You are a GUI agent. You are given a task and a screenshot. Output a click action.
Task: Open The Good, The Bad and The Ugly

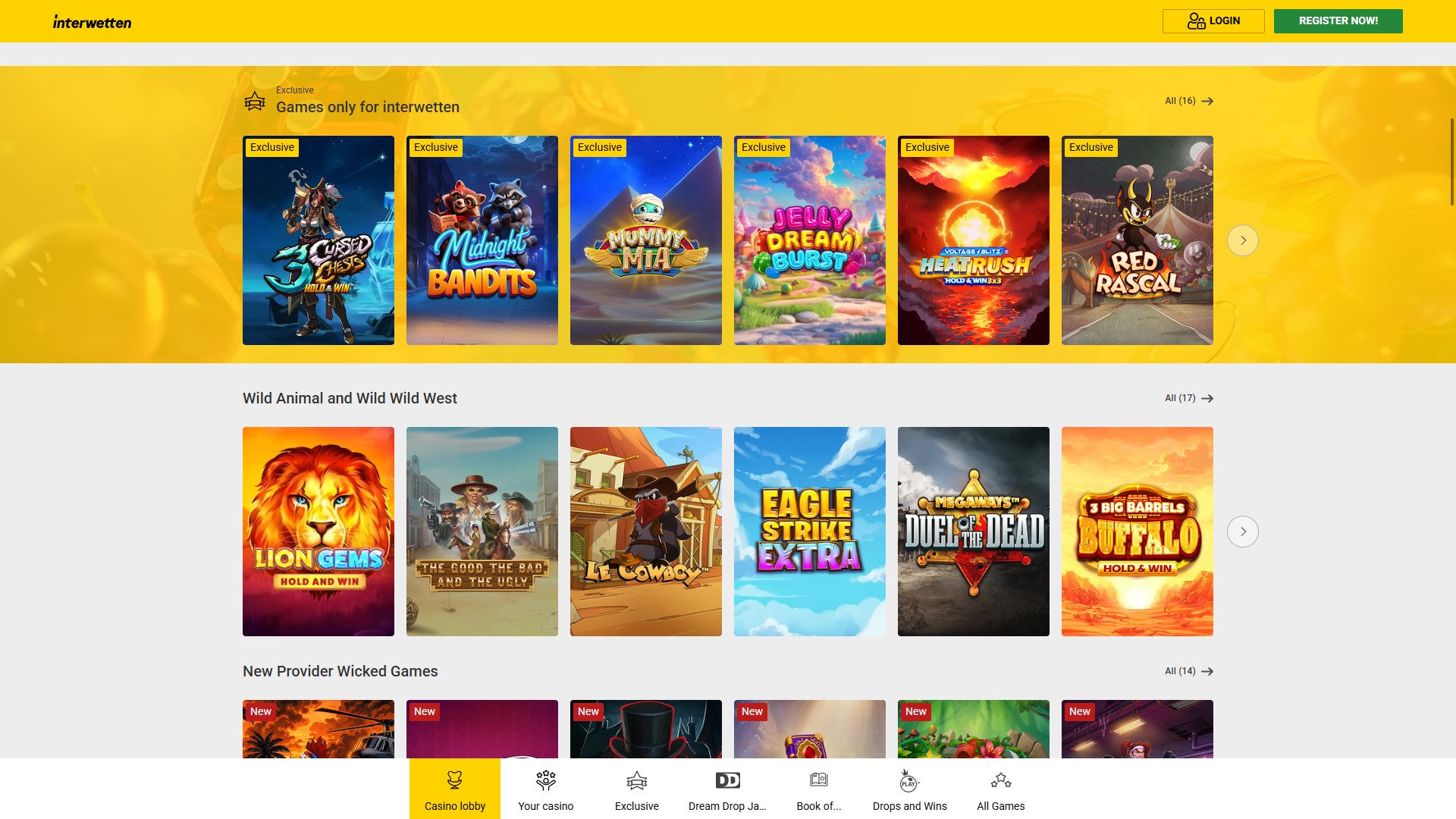point(482,532)
